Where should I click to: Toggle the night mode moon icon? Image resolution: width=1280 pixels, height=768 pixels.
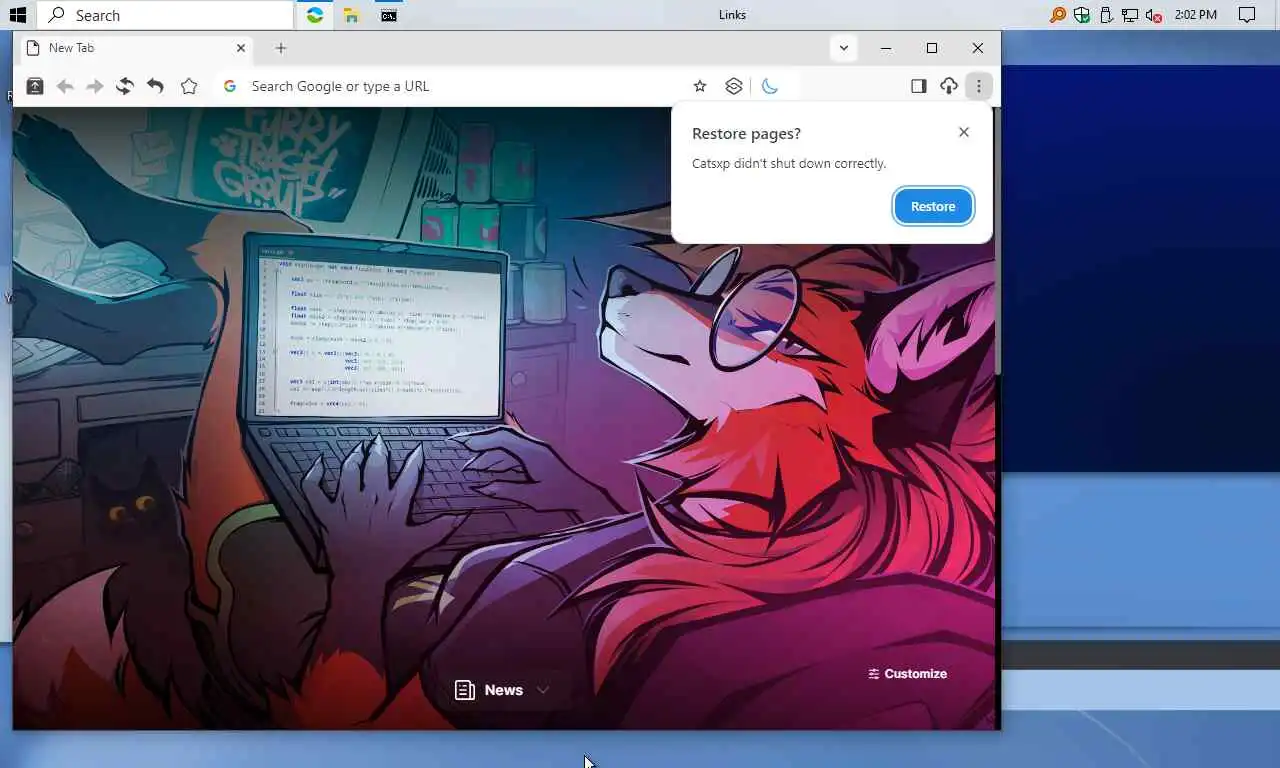point(769,86)
